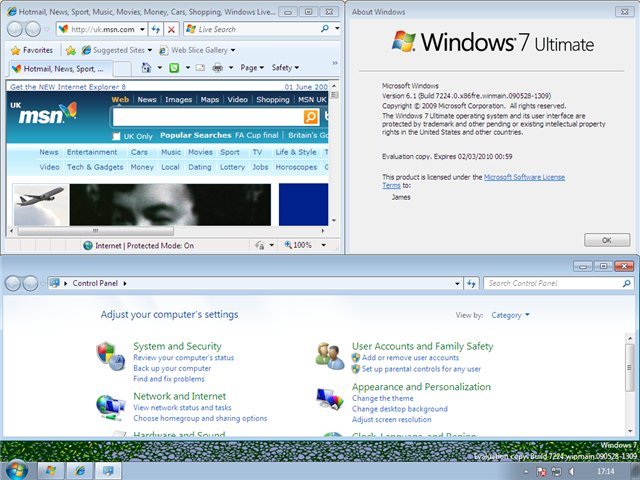Tick the UK Only checkbox
Image resolution: width=640 pixels, height=480 pixels.
[x=117, y=136]
